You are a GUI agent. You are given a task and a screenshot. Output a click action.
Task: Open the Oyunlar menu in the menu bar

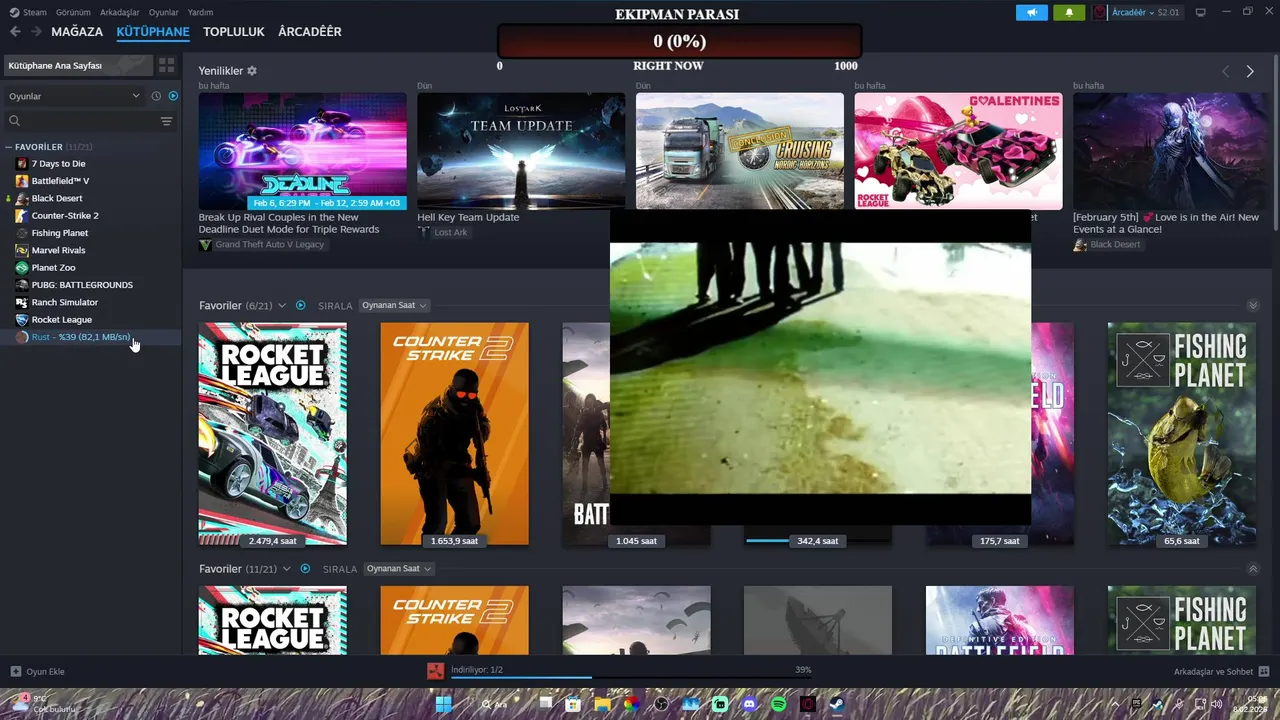[x=163, y=12]
